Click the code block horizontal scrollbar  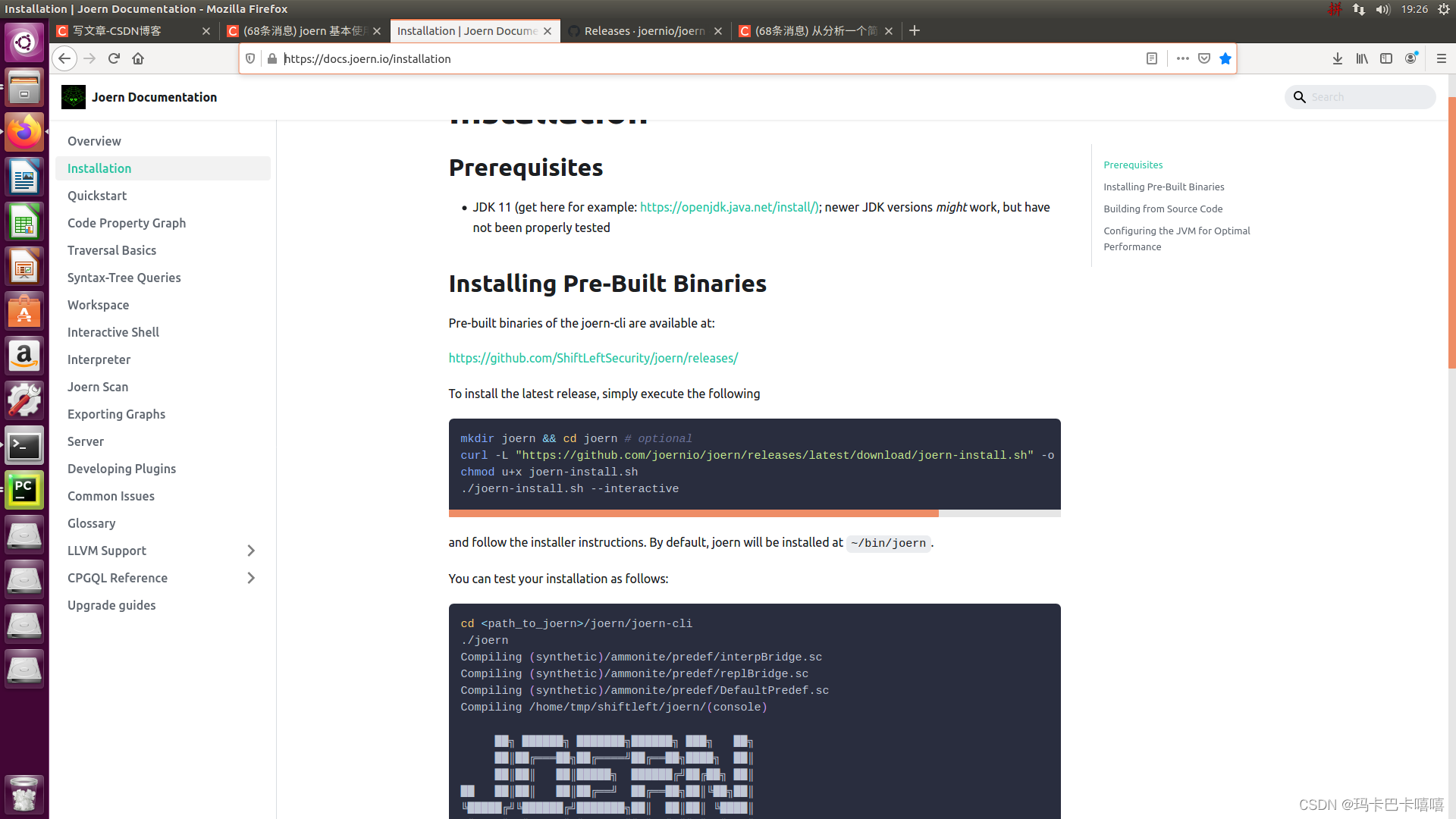point(693,513)
